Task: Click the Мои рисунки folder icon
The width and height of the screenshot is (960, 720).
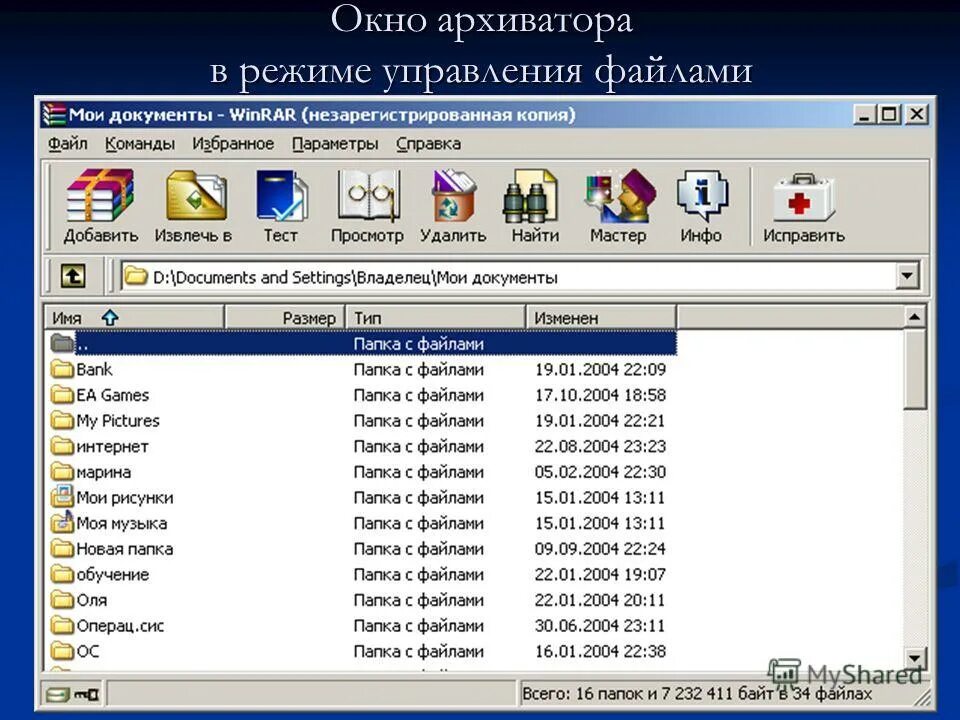Action: coord(62,497)
